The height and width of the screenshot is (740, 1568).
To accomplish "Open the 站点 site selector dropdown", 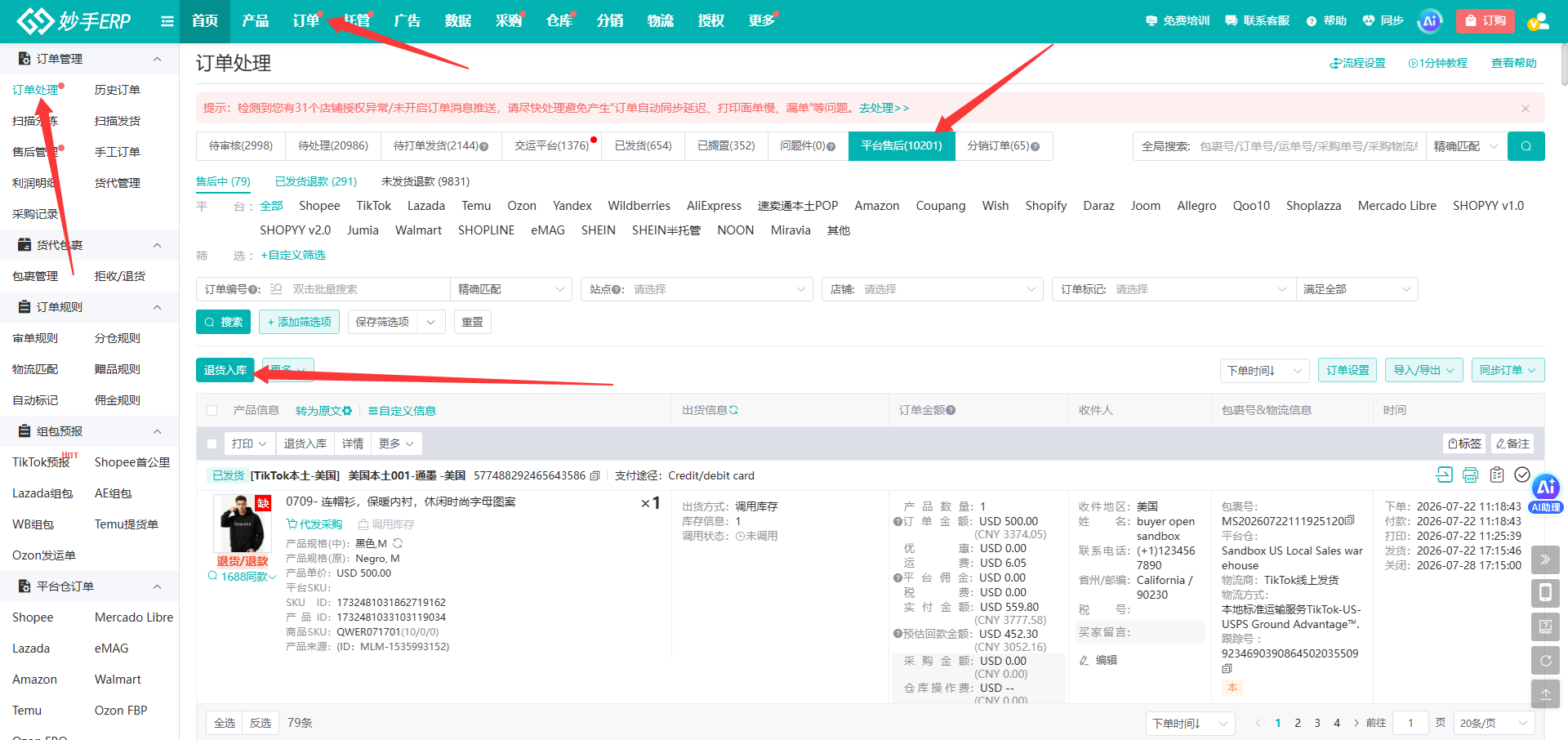I will tap(697, 289).
